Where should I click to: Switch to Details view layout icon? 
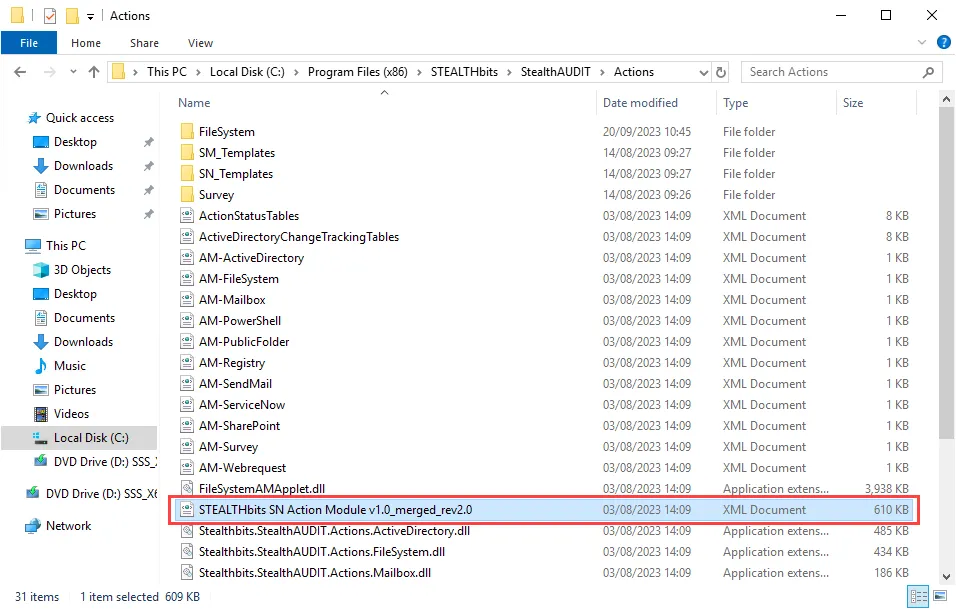click(x=918, y=596)
